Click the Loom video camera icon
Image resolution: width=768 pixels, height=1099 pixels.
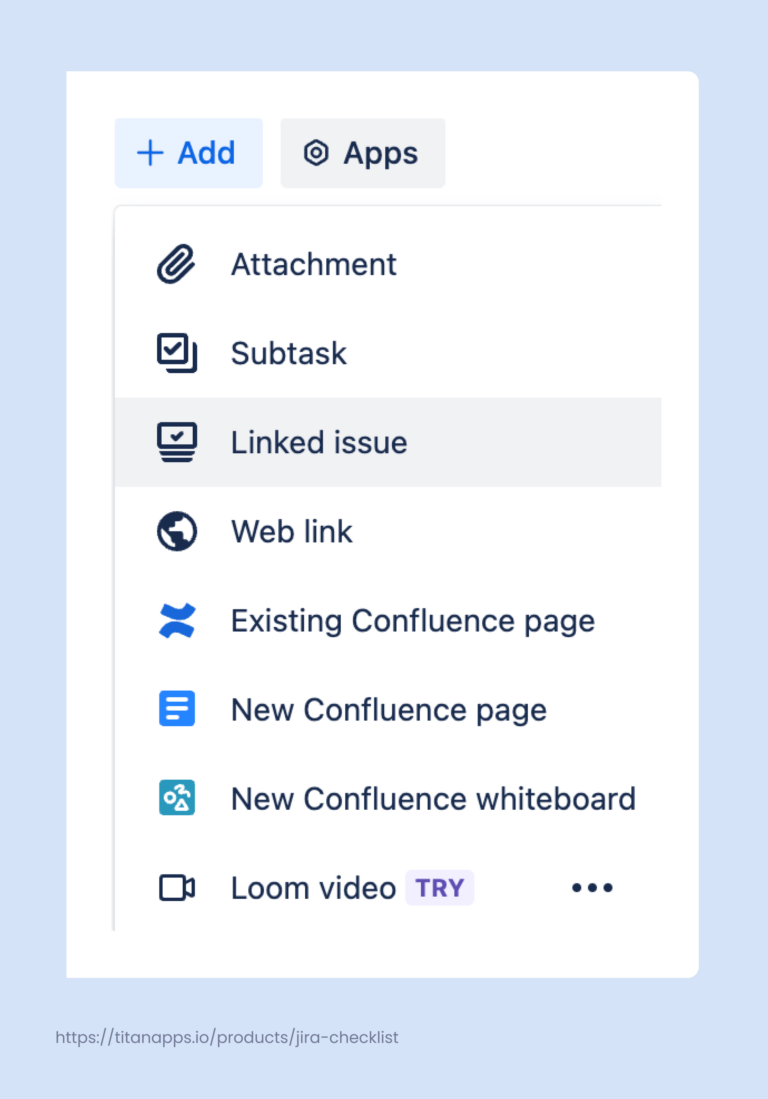[177, 887]
